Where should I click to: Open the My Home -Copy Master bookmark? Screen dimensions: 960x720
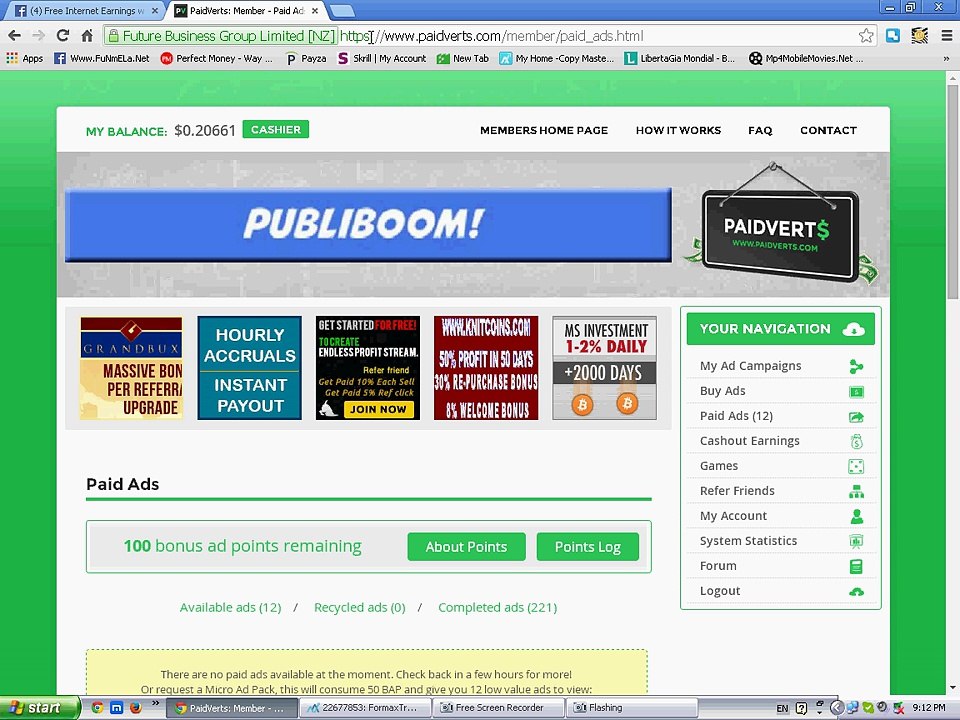pyautogui.click(x=557, y=58)
